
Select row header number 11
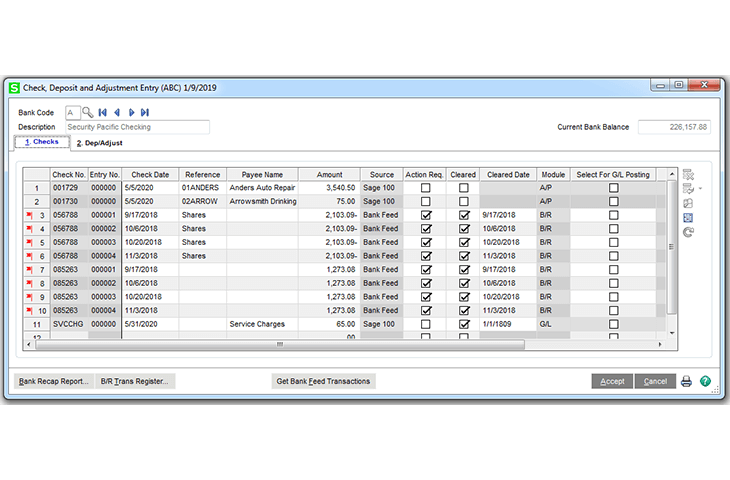(x=37, y=325)
